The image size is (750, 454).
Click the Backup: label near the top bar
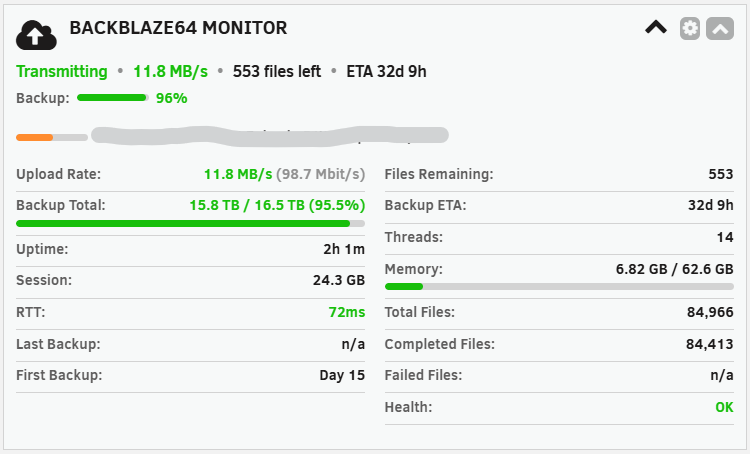43,98
